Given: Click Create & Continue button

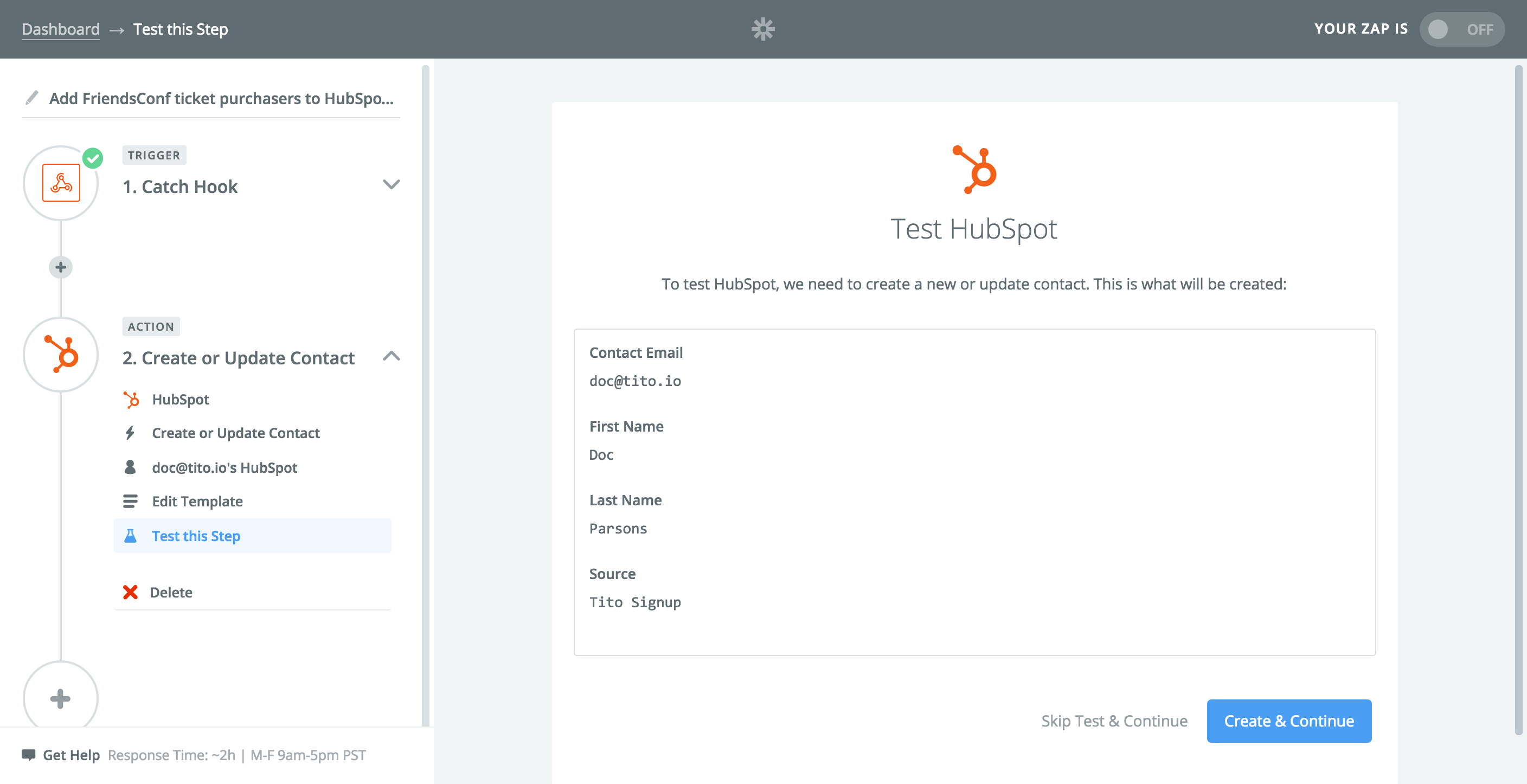Looking at the screenshot, I should tap(1289, 721).
